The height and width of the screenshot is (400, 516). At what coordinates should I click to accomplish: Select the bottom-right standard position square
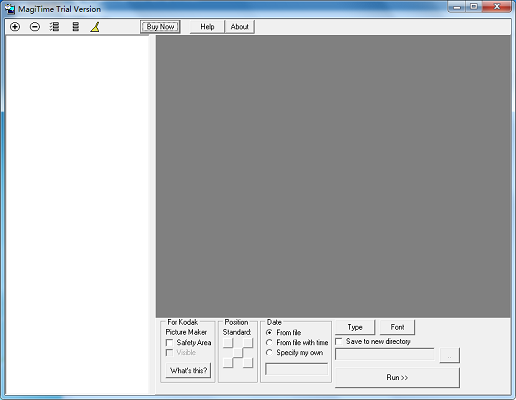(x=248, y=363)
